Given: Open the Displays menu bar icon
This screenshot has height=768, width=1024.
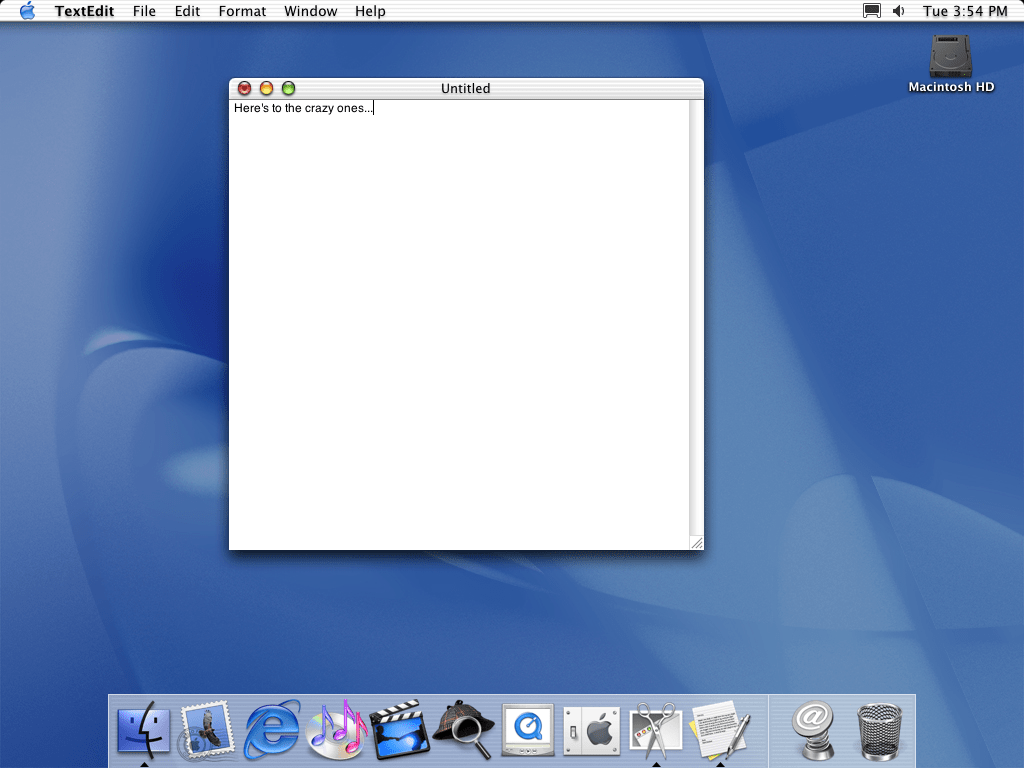Looking at the screenshot, I should [872, 11].
